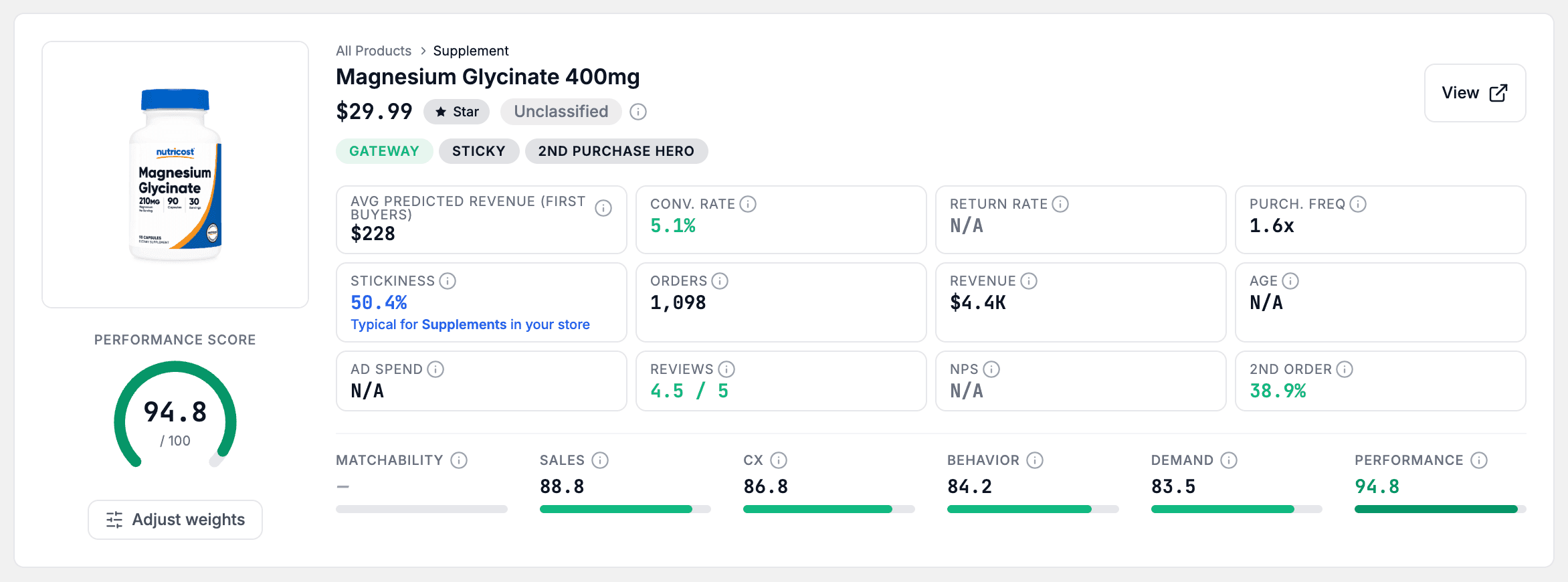The width and height of the screenshot is (1568, 582).
Task: Click the Matchability info icon
Action: coord(459,460)
